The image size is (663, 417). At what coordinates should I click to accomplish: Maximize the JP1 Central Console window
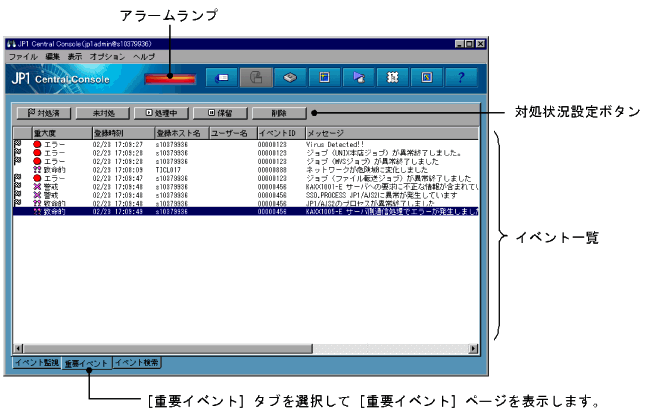(470, 44)
